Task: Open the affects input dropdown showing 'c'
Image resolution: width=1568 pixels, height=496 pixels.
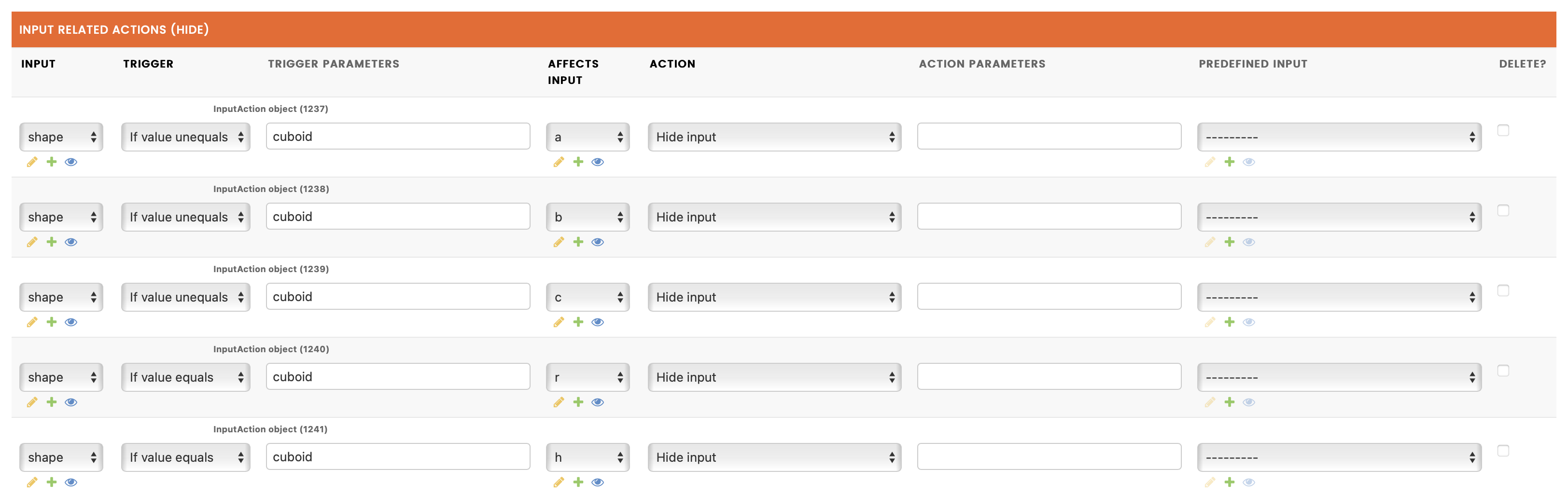Action: point(588,298)
